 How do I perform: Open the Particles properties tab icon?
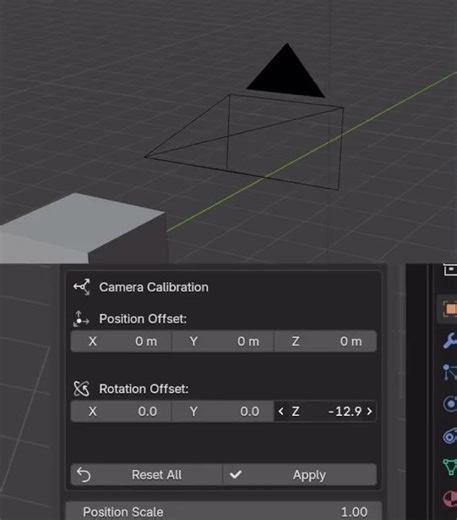[x=450, y=372]
